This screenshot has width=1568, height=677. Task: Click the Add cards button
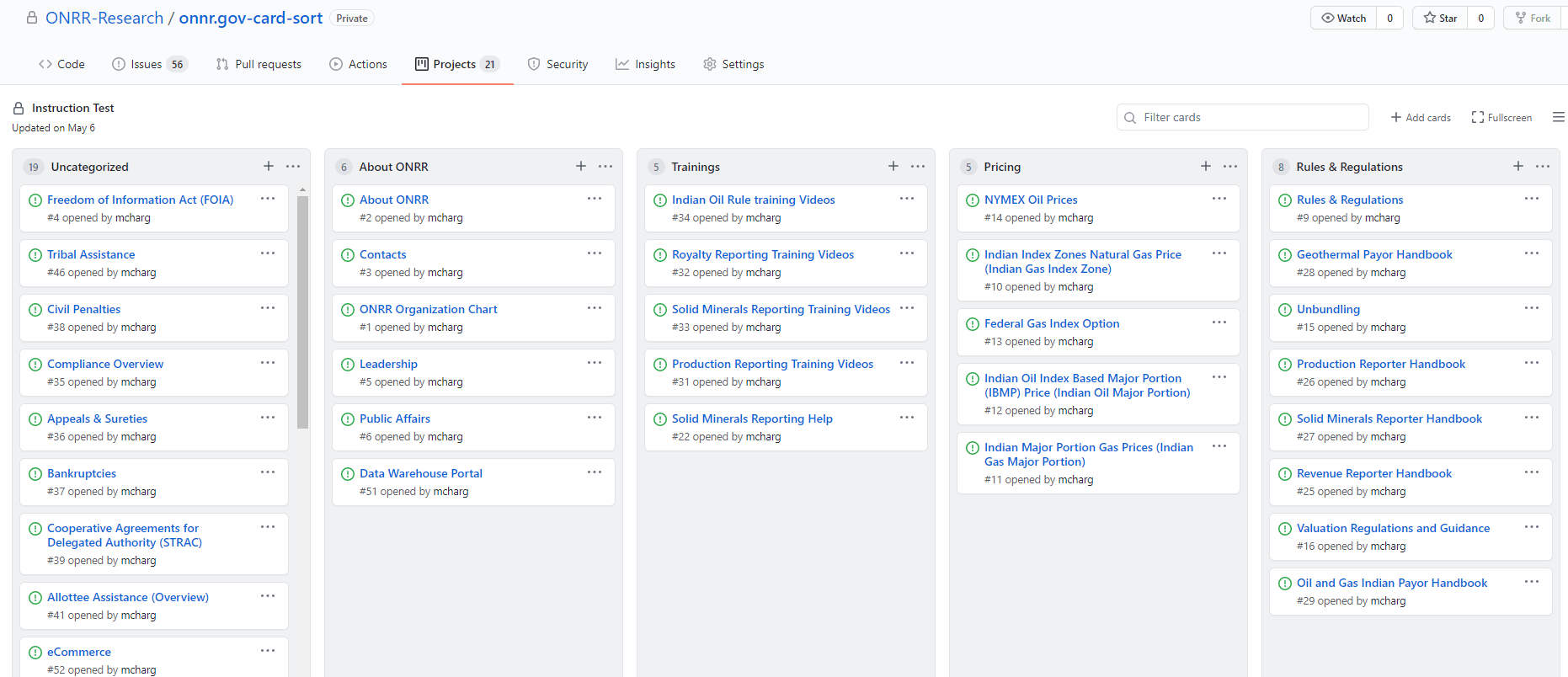(x=1421, y=118)
